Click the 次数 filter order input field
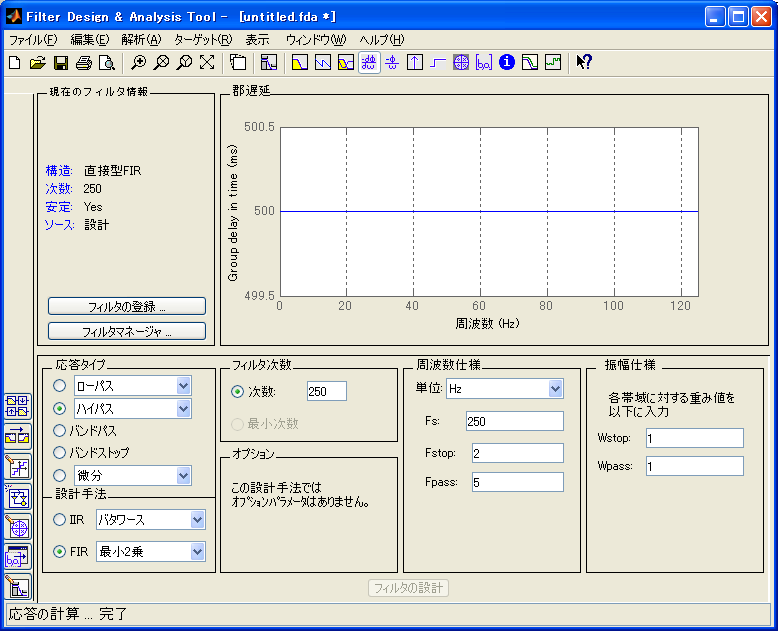Image resolution: width=778 pixels, height=631 pixels. coord(326,391)
